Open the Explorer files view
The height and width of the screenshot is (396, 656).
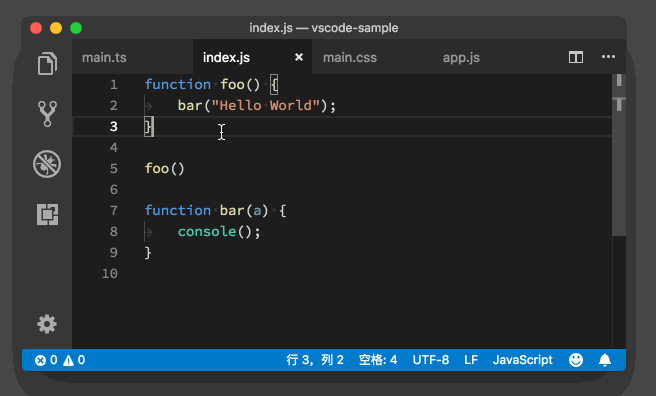pos(47,64)
